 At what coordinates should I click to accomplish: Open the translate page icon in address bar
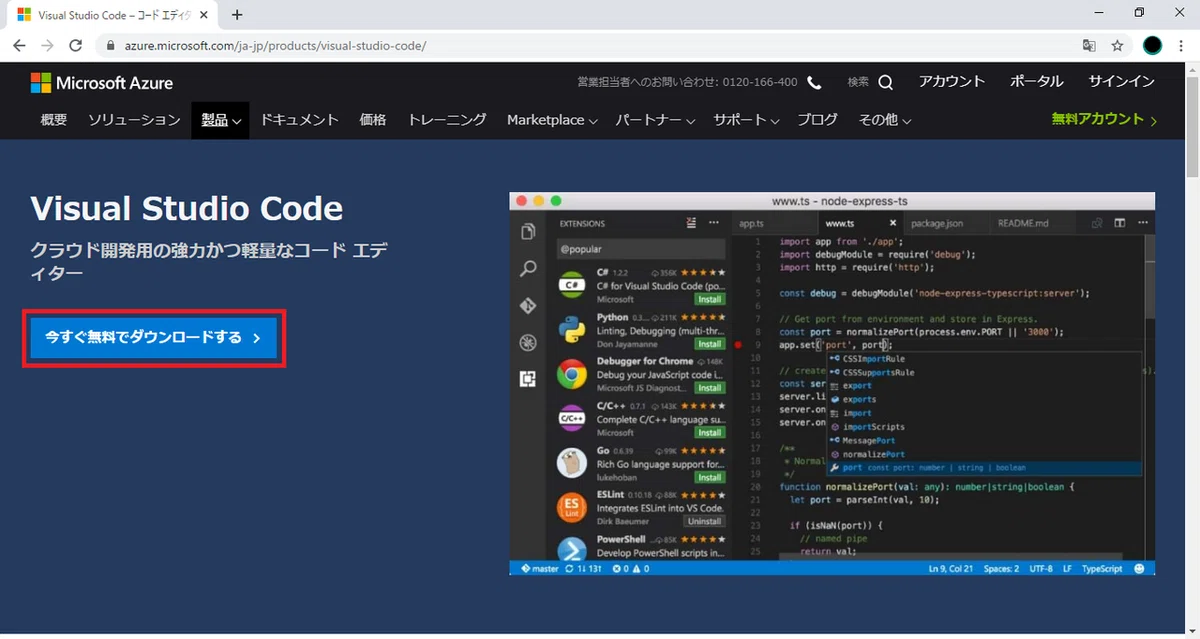click(x=1089, y=46)
